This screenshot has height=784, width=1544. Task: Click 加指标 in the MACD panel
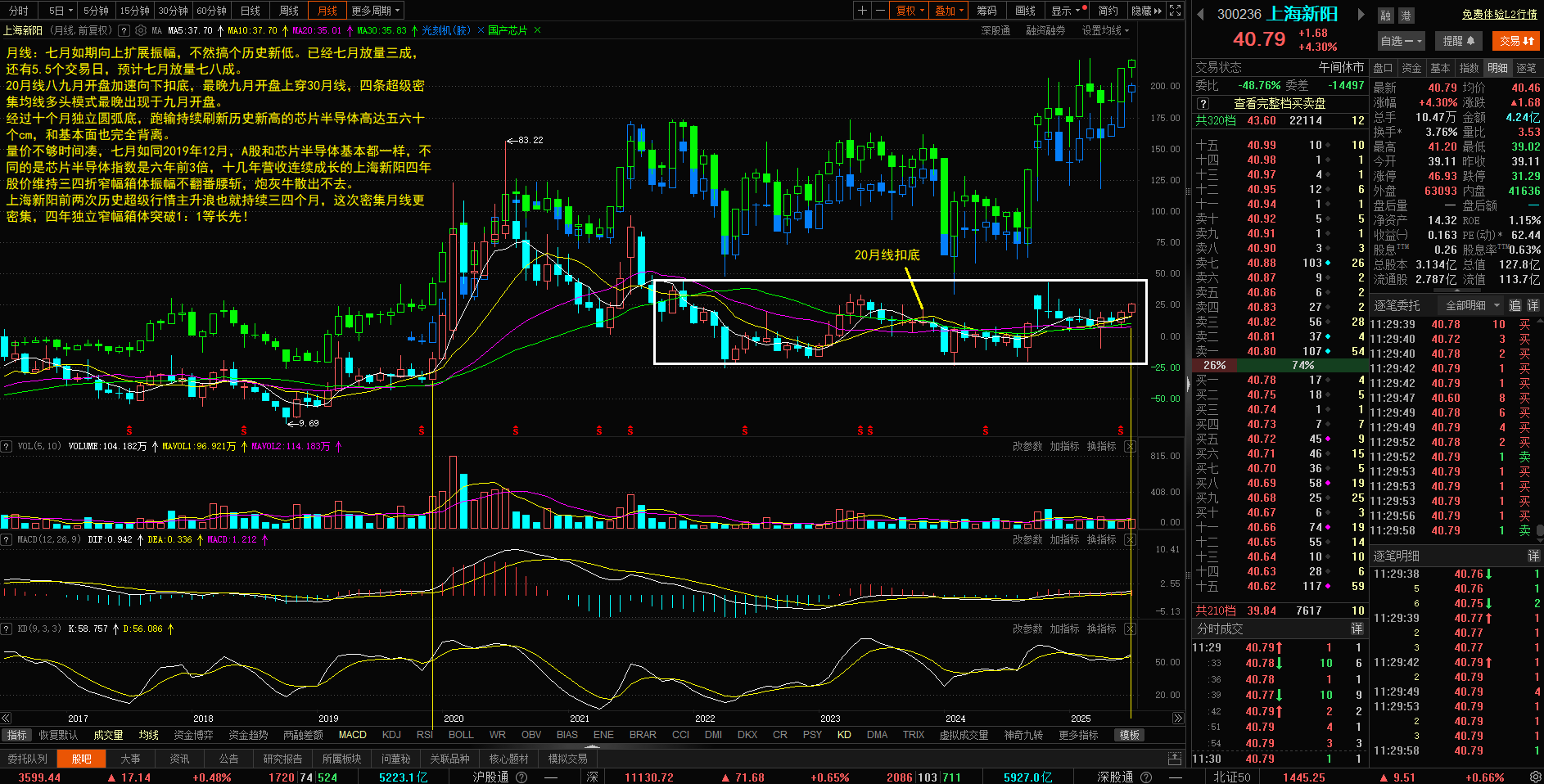pyautogui.click(x=1064, y=539)
